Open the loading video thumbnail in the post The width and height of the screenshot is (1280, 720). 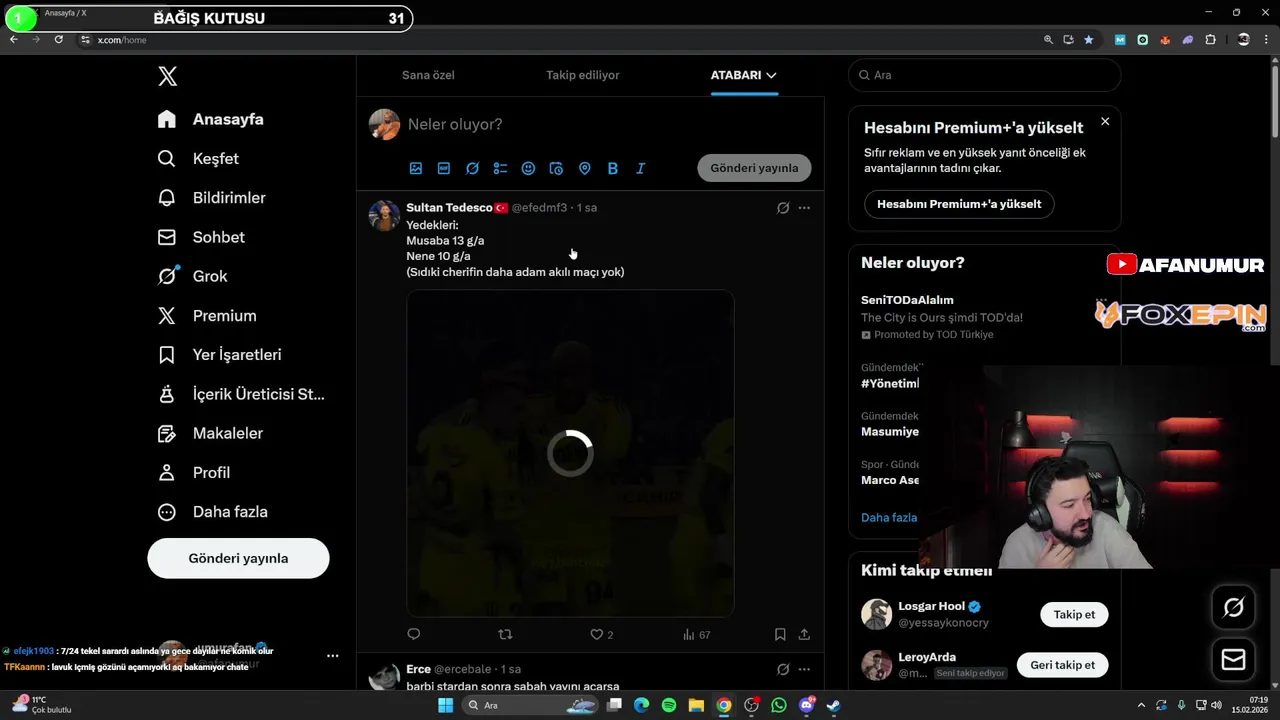(570, 453)
